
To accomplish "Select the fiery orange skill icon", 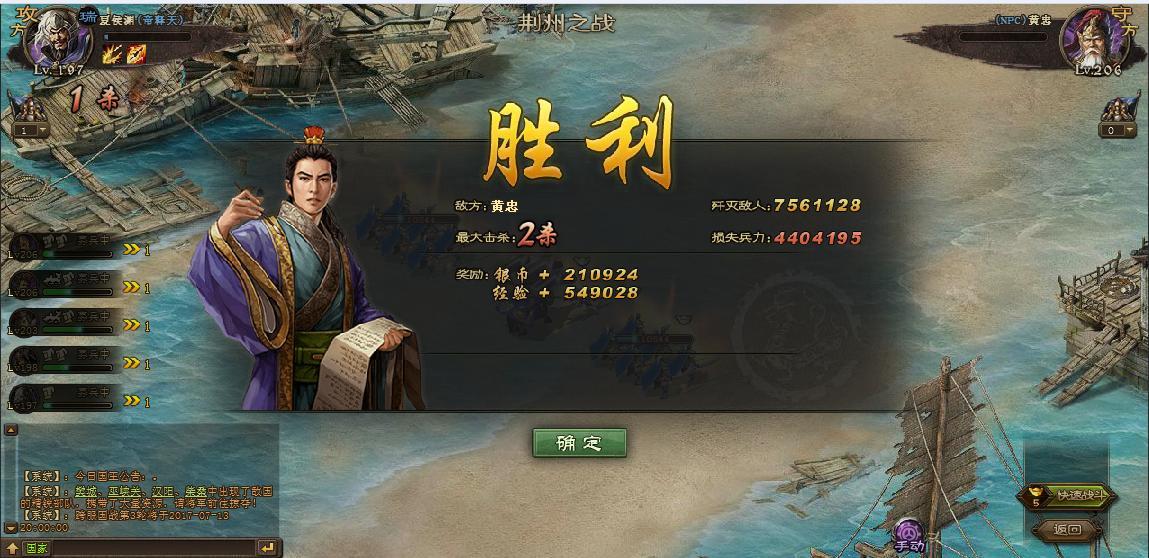I will tap(136, 53).
